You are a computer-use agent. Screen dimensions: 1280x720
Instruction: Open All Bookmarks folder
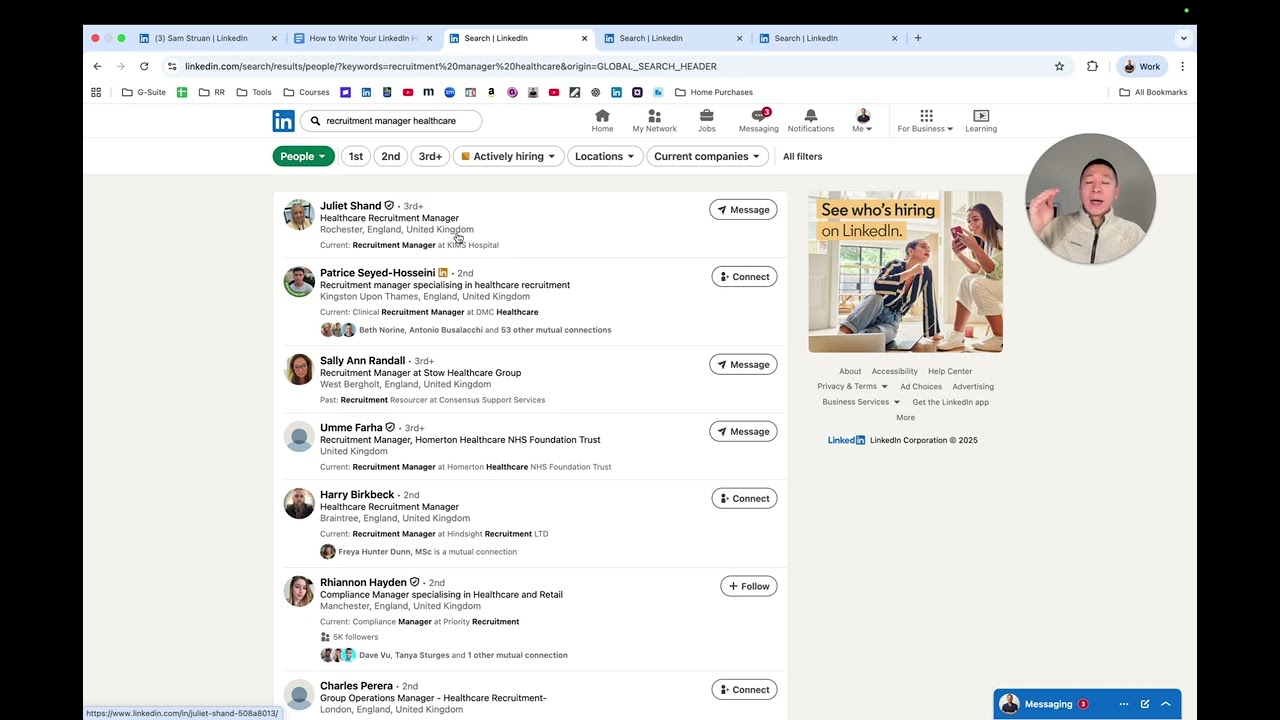tap(1153, 92)
